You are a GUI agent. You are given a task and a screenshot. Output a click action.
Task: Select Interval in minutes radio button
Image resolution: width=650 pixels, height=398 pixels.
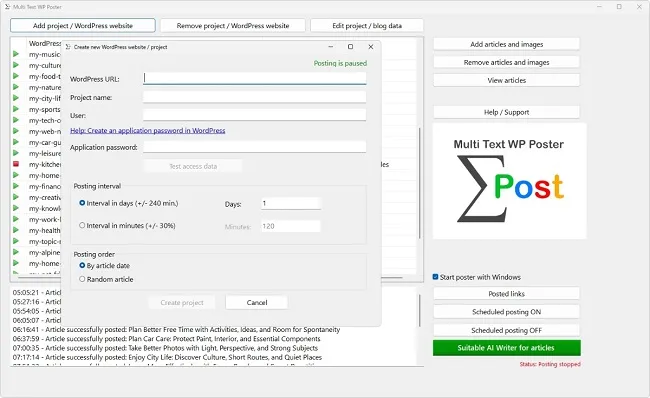pos(82,225)
